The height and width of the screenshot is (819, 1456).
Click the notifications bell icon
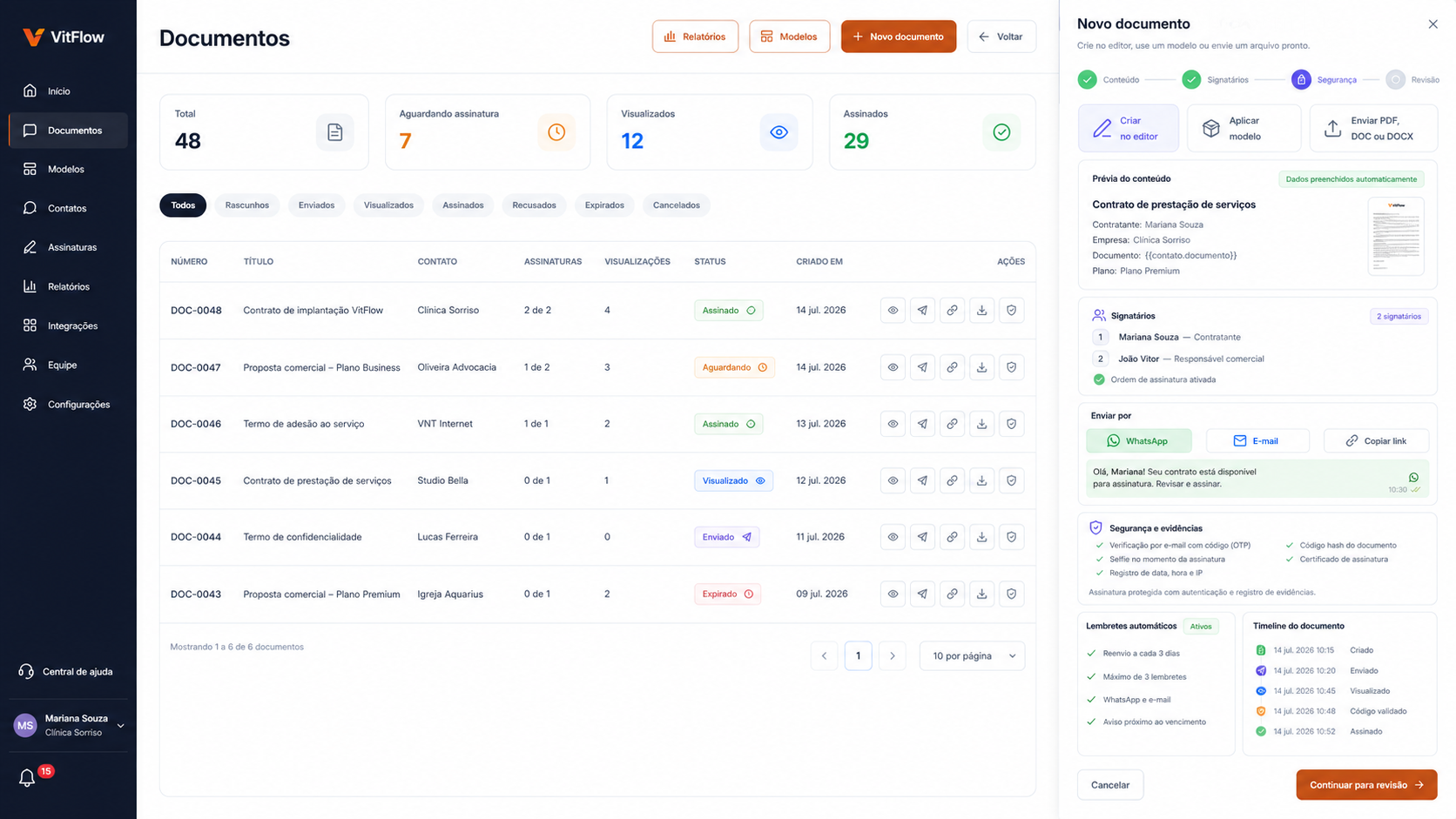27,778
